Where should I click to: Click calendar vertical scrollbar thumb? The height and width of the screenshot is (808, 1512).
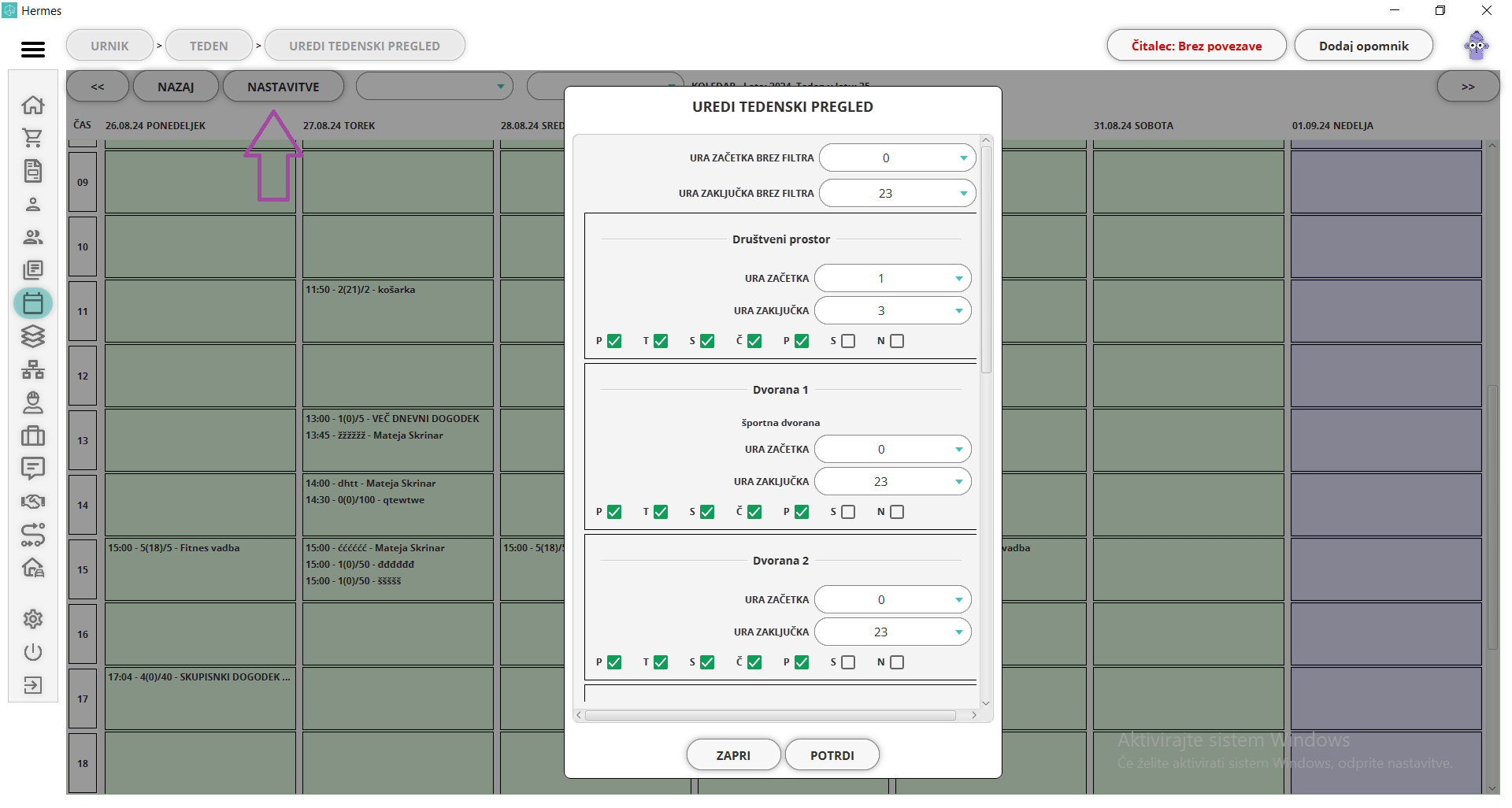pos(1492,517)
